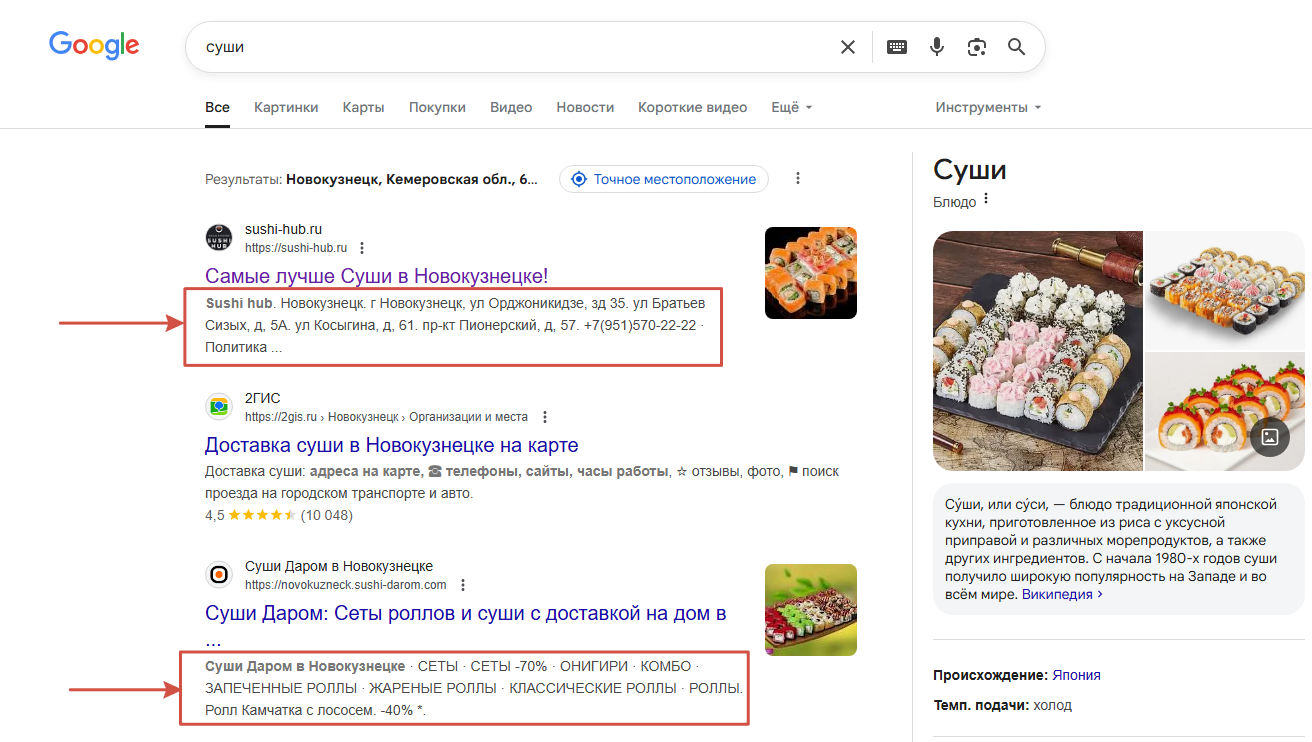Open the on-screen keyboard input tool
The image size is (1312, 742).
896,47
